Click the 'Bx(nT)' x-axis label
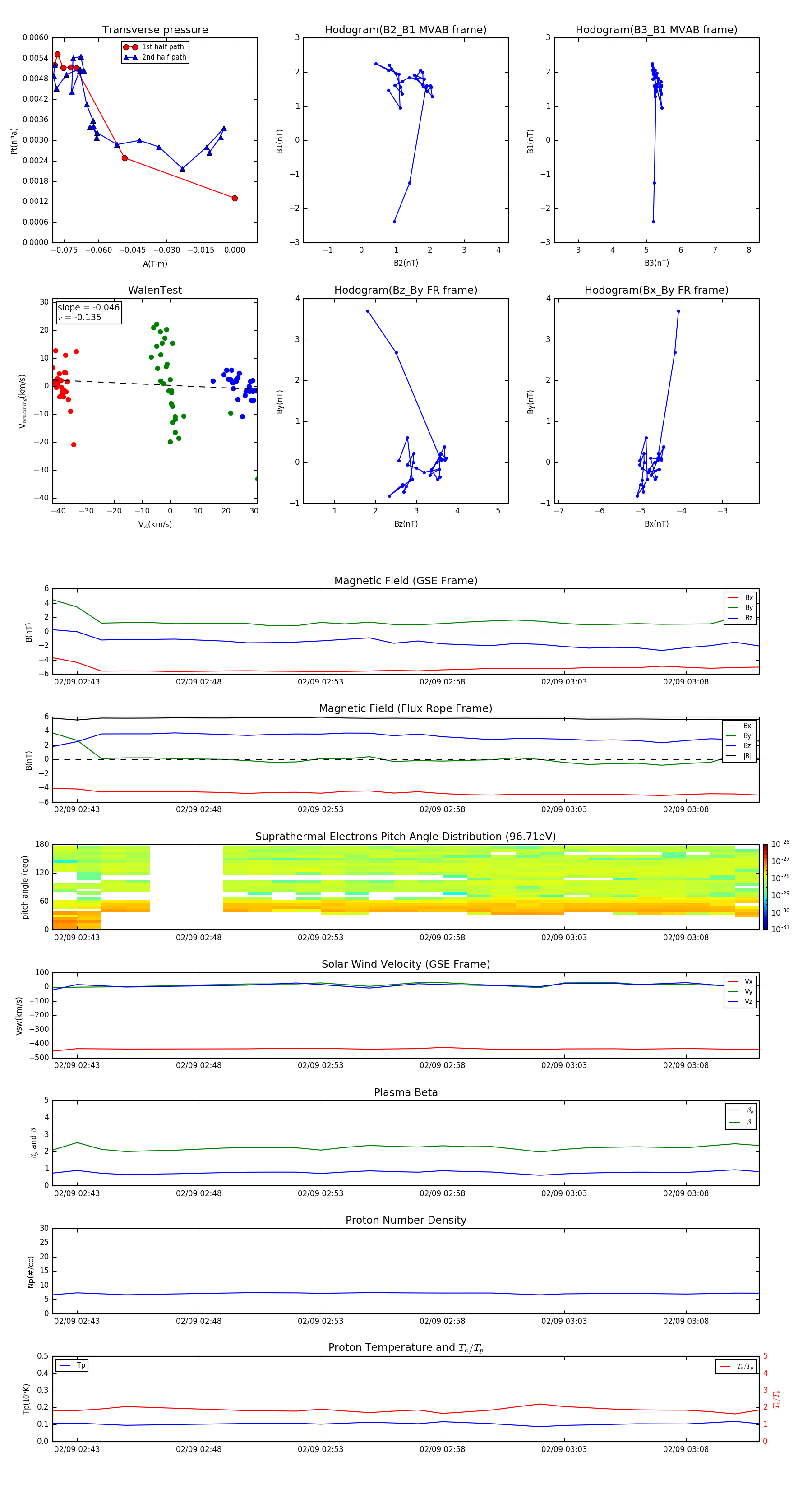 tap(656, 524)
